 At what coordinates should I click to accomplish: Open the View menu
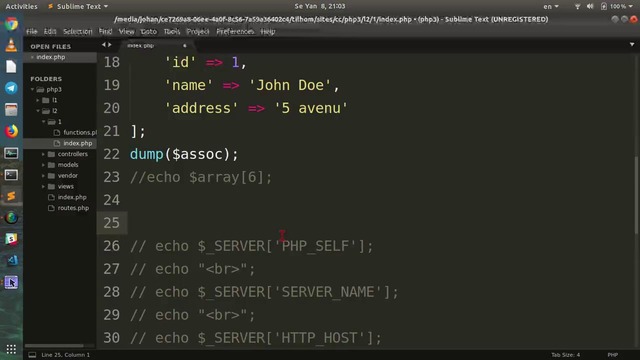click(126, 31)
